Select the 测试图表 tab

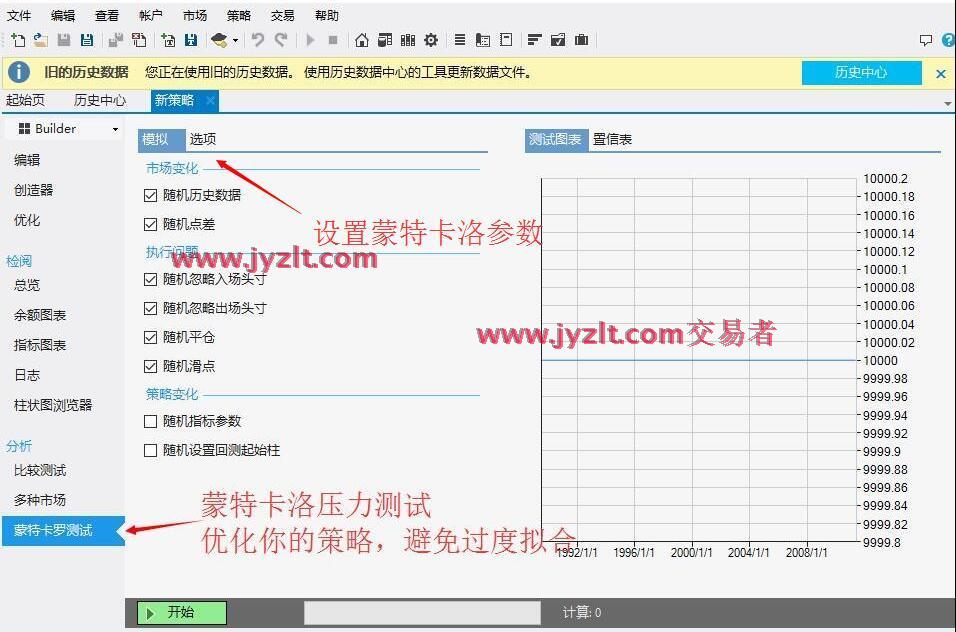tap(555, 140)
